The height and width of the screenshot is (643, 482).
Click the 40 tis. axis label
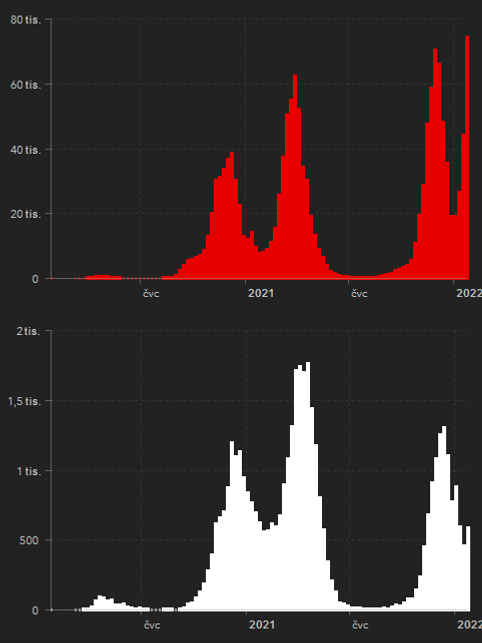(x=26, y=150)
